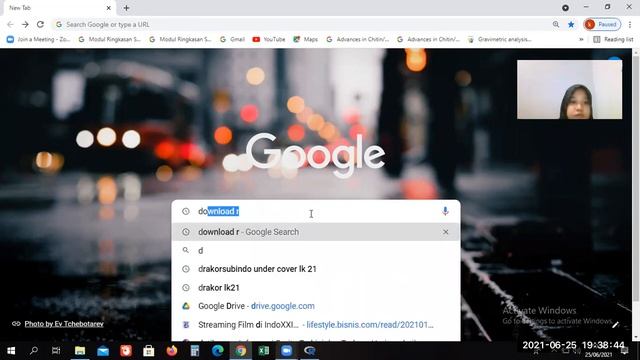Open the Gmail bookmark
Screen dimensions: 640x360
pos(232,39)
